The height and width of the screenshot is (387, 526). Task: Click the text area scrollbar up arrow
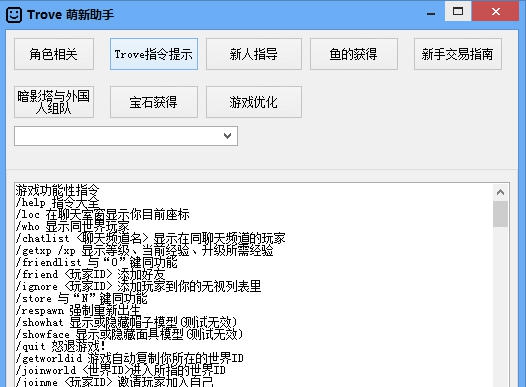[500, 192]
